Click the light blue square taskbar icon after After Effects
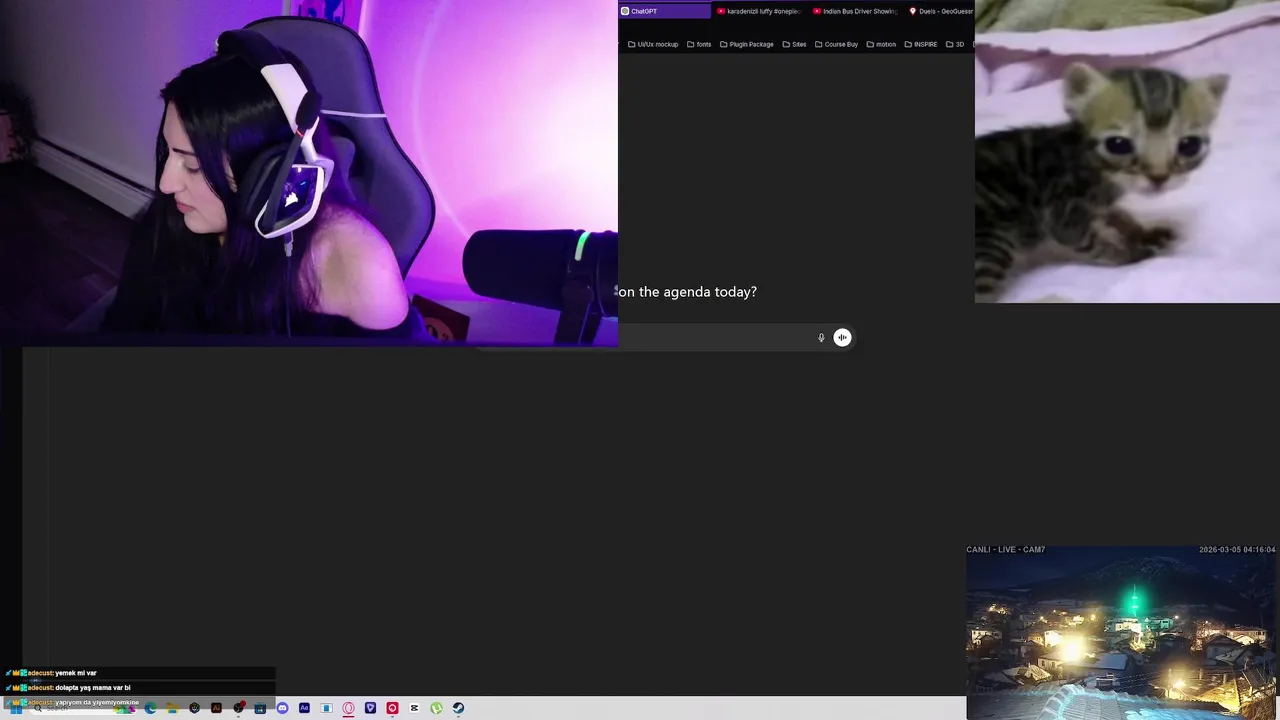 click(326, 708)
